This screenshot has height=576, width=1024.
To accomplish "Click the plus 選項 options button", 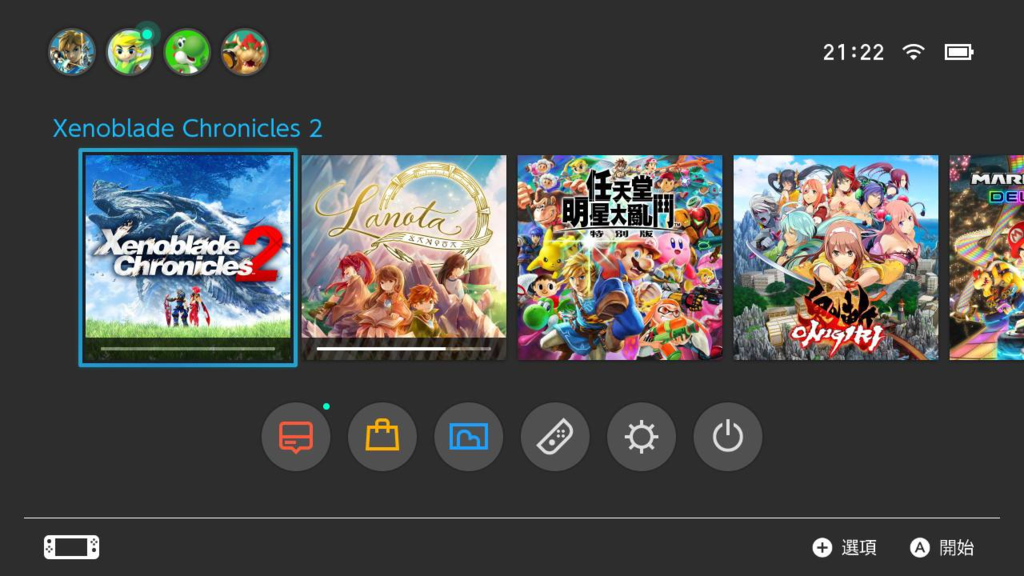I will click(844, 547).
